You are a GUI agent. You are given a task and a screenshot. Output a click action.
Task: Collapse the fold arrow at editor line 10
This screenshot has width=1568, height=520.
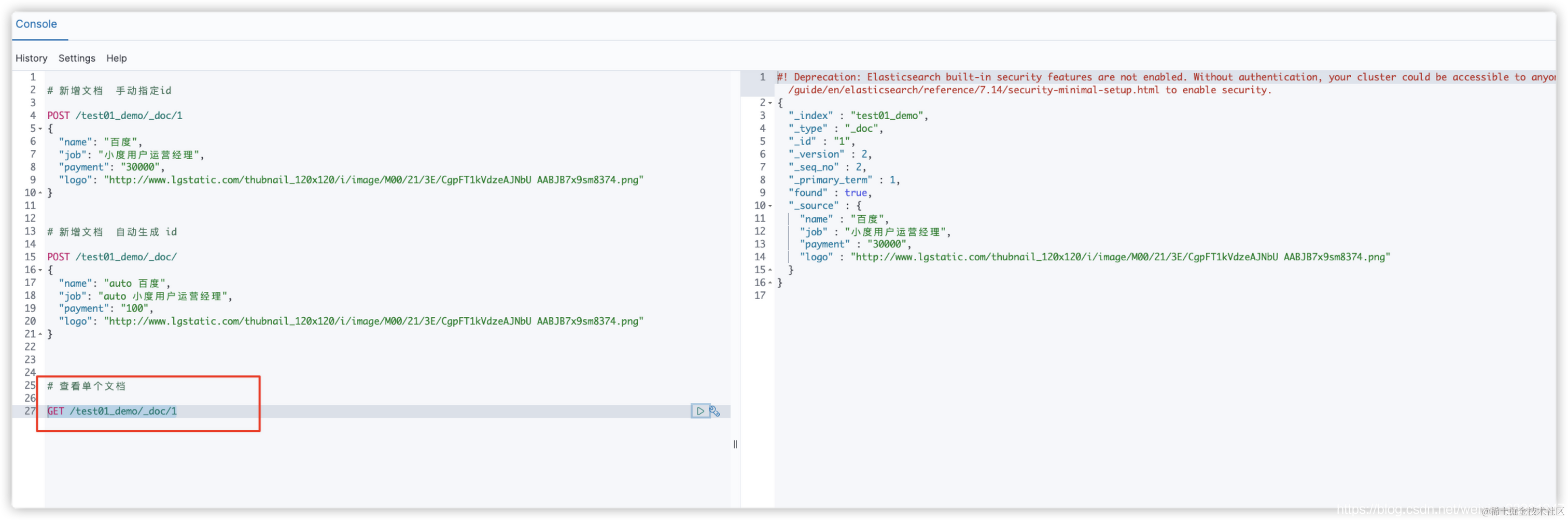point(40,192)
